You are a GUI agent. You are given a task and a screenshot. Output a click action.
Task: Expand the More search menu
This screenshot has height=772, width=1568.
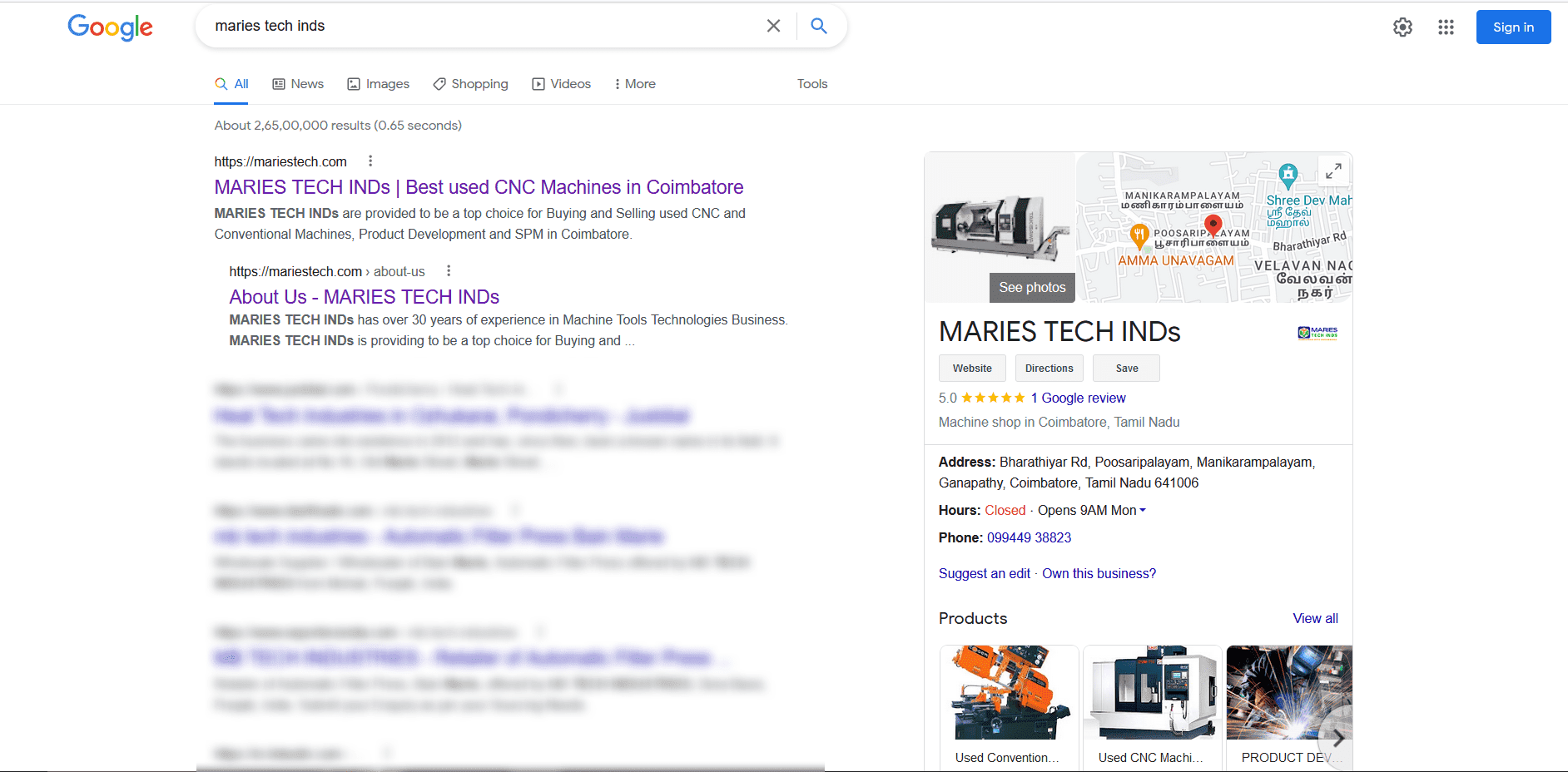pos(635,84)
